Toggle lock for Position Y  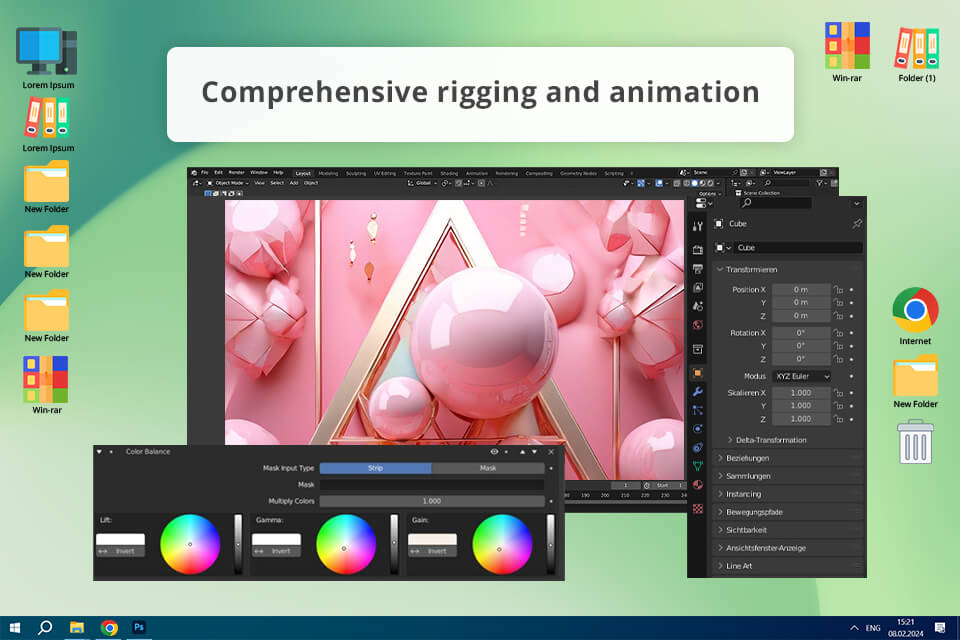(x=838, y=303)
